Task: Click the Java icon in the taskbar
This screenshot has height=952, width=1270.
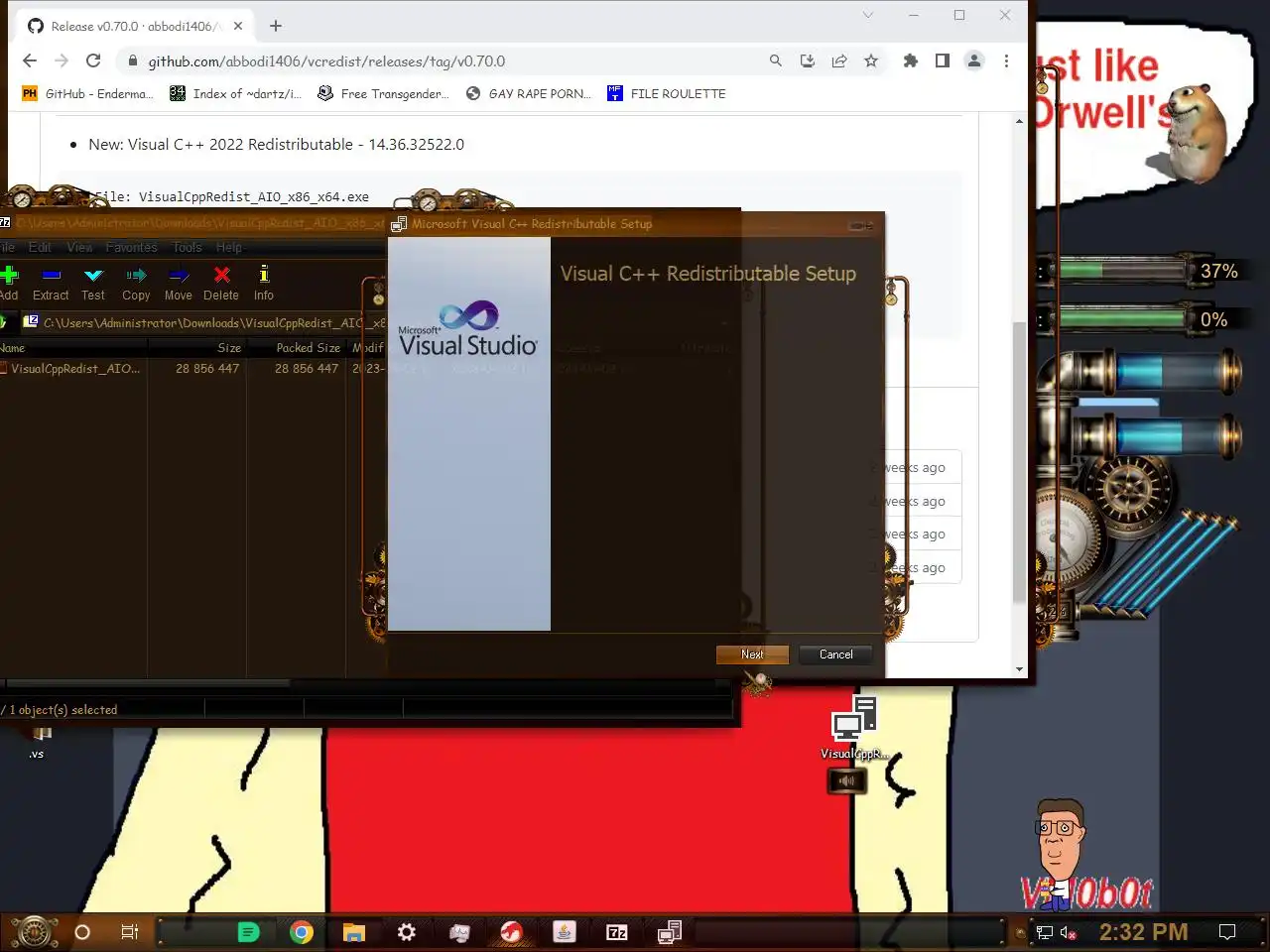Action: tap(565, 932)
